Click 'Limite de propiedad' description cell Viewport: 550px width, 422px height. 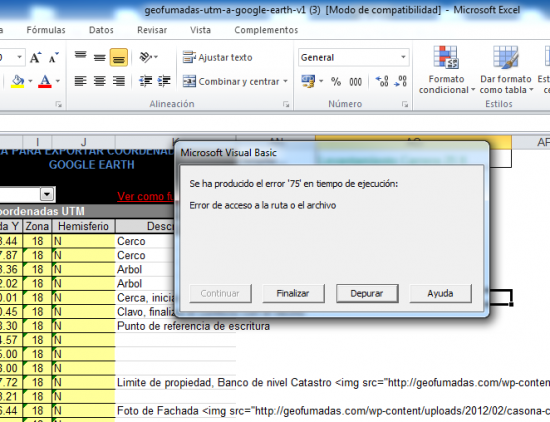click(x=333, y=382)
